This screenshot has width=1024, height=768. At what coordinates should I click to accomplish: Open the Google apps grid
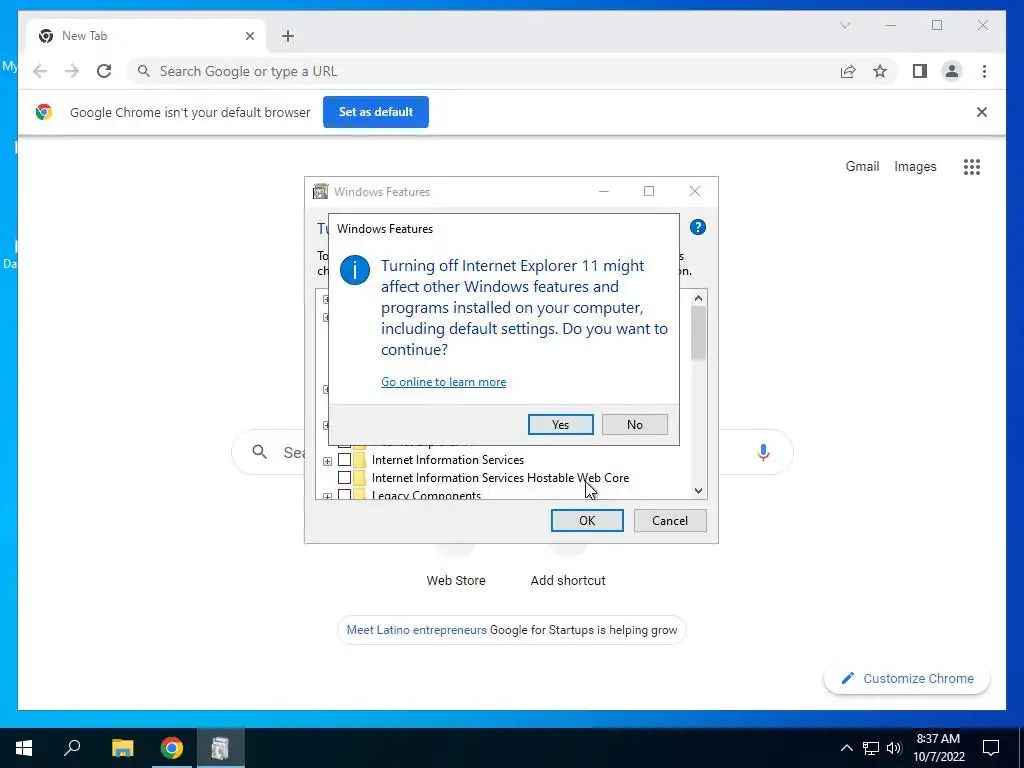click(971, 167)
